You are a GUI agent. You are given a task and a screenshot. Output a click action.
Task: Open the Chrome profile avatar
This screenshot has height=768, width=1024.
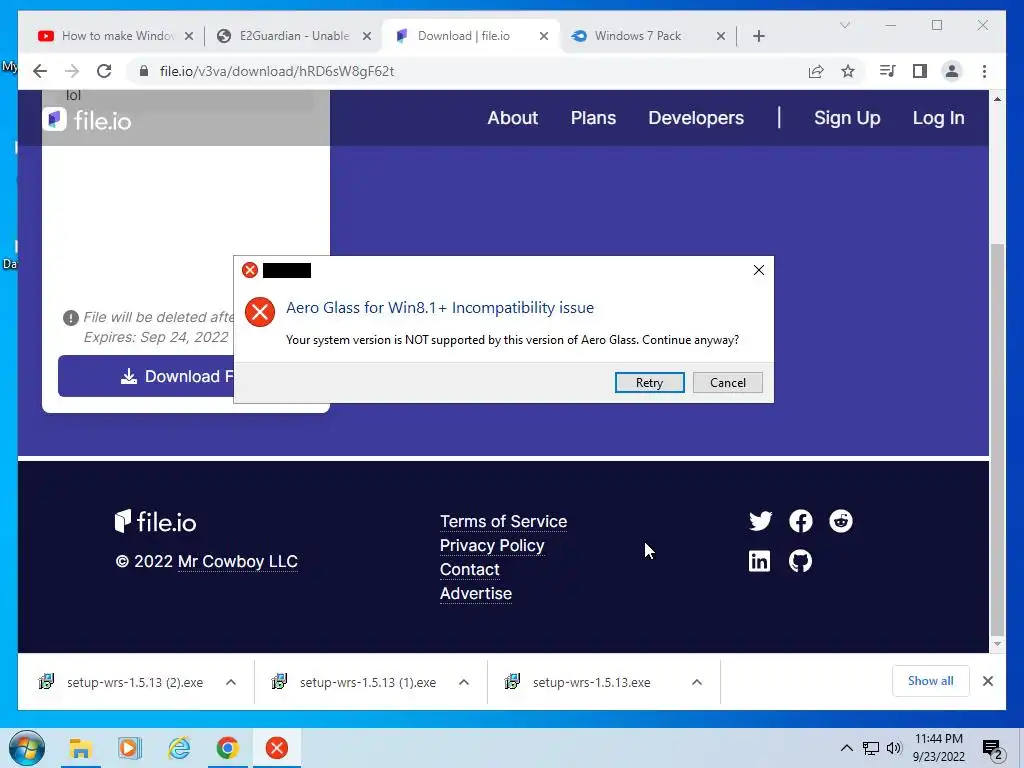click(x=952, y=71)
